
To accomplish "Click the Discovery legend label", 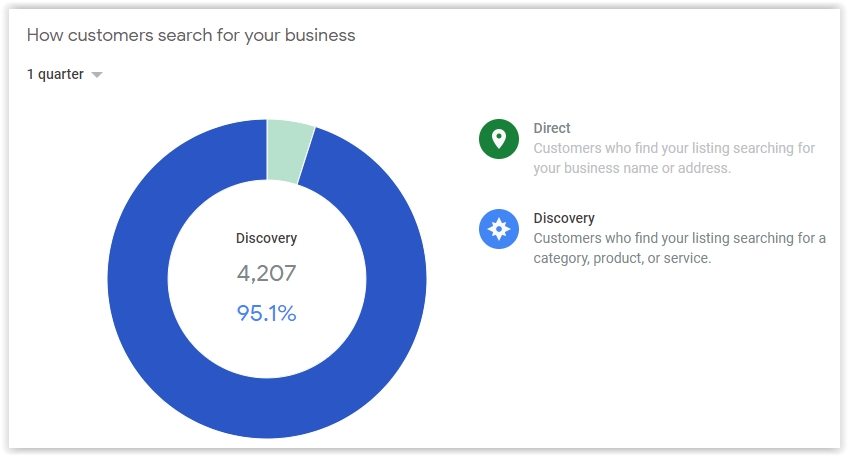I will point(564,218).
